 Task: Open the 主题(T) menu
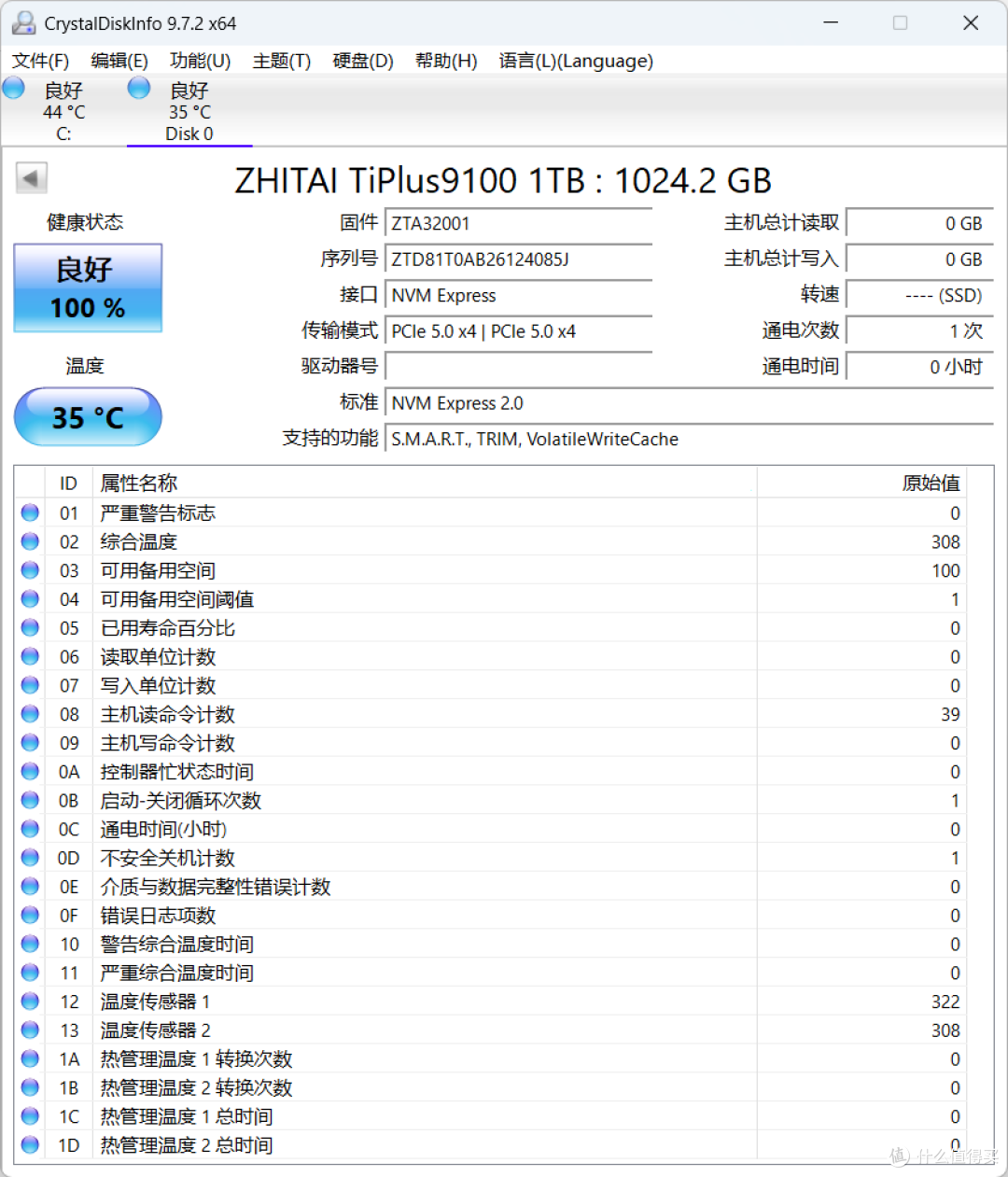(x=281, y=61)
